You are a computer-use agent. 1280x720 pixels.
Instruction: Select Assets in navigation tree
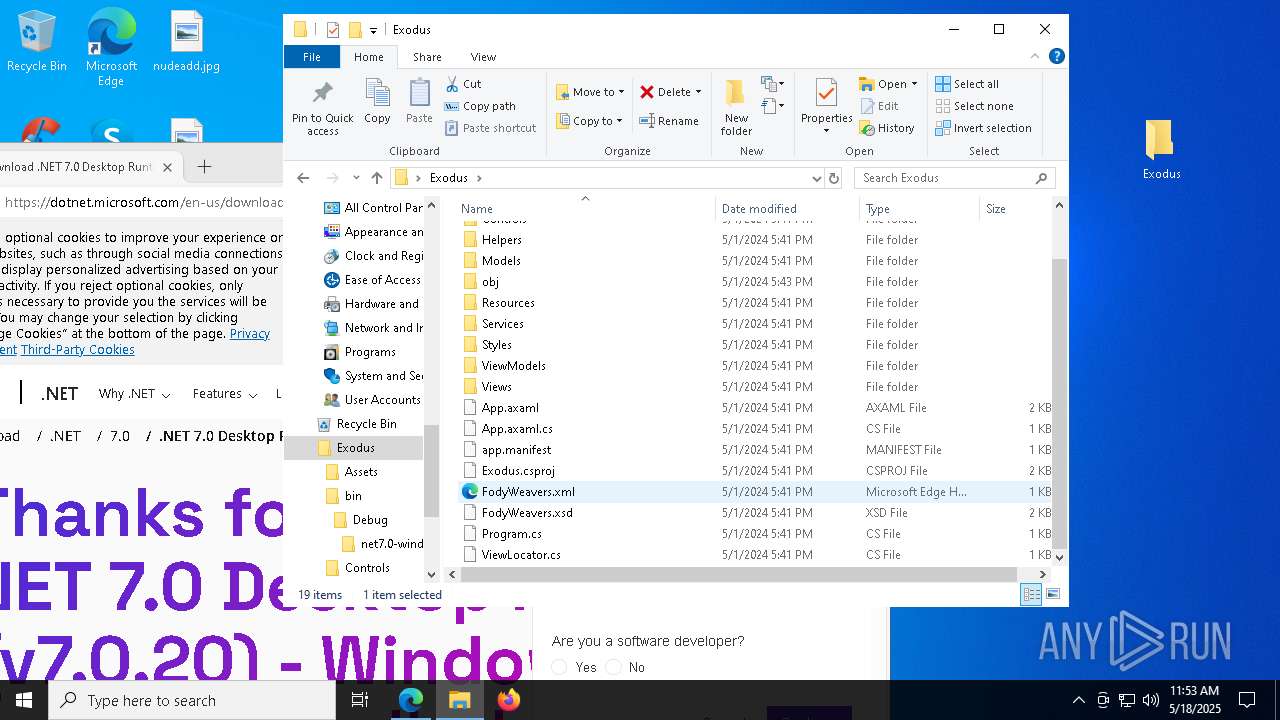pos(361,472)
